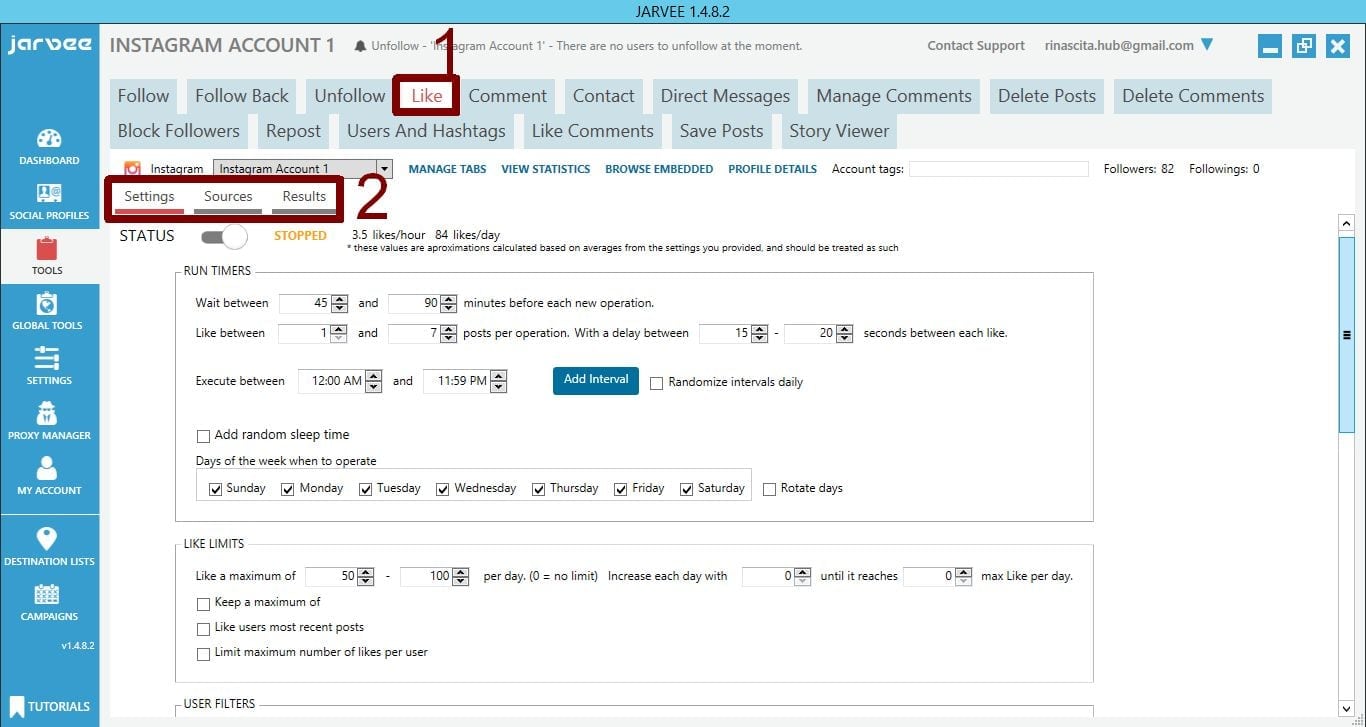The width and height of the screenshot is (1366, 727).
Task: Uncheck the Monday checkbox
Action: (287, 489)
